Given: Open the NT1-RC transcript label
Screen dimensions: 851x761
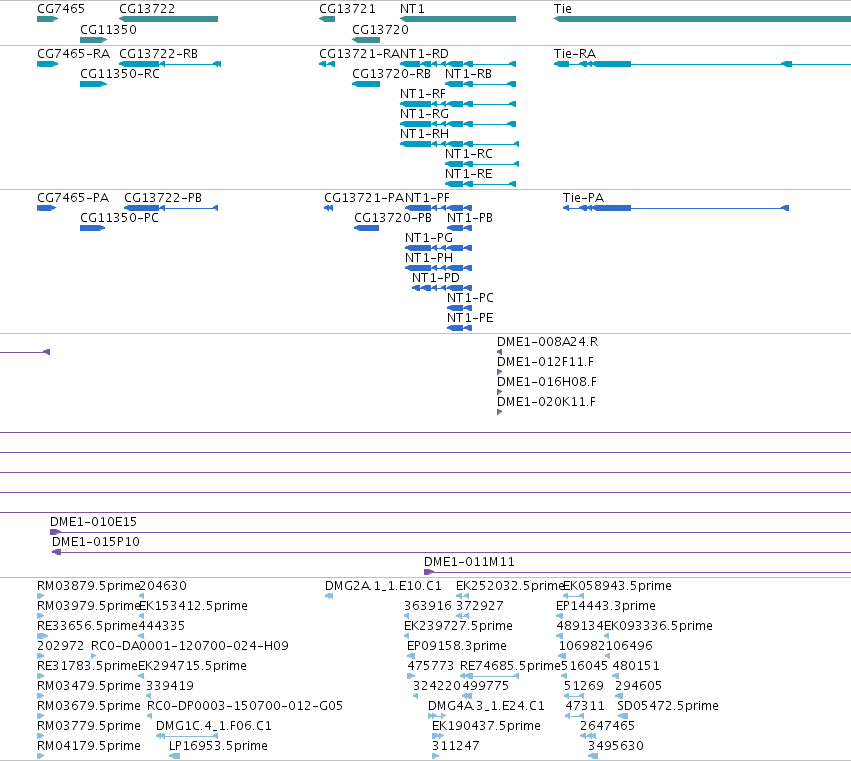Looking at the screenshot, I should pyautogui.click(x=469, y=154).
